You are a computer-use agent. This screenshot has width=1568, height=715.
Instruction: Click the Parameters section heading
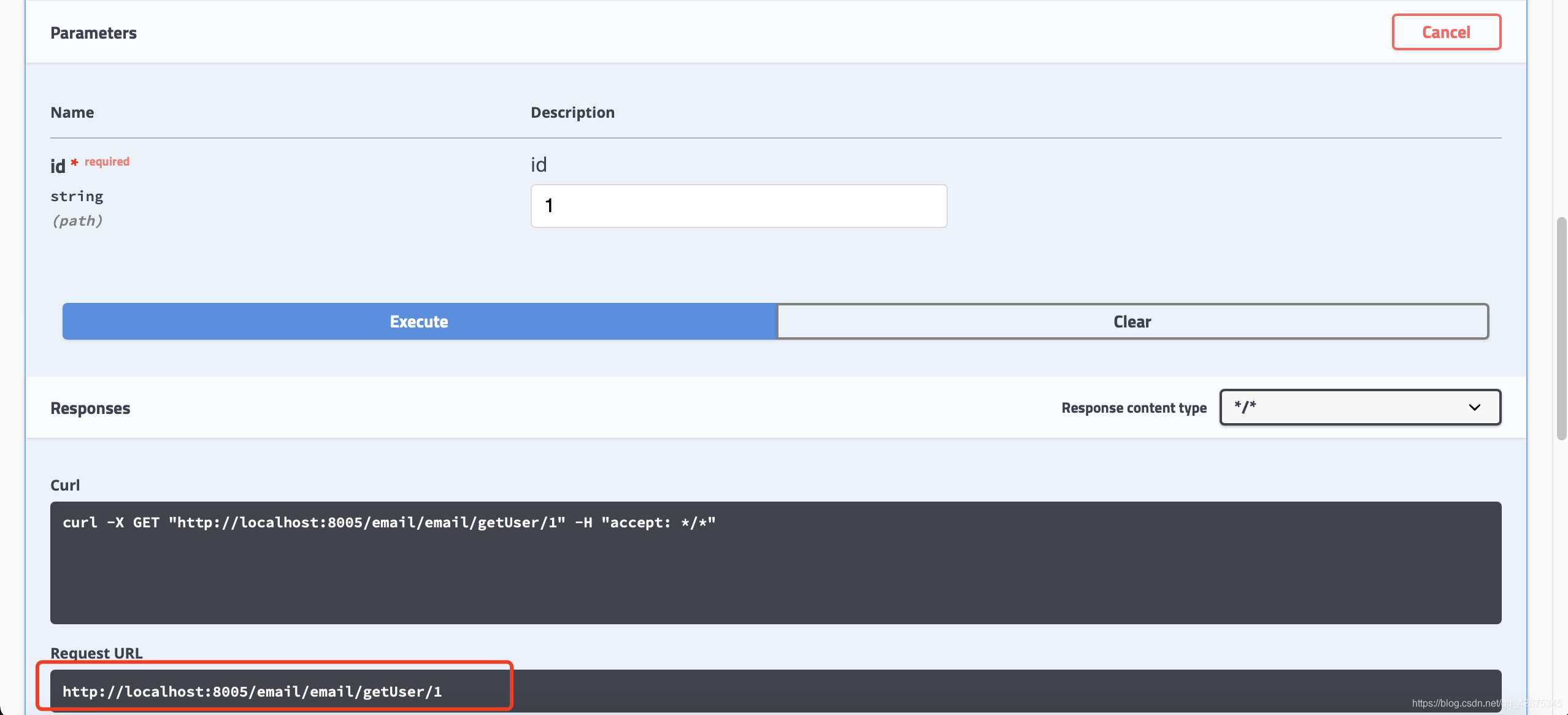pyautogui.click(x=93, y=33)
